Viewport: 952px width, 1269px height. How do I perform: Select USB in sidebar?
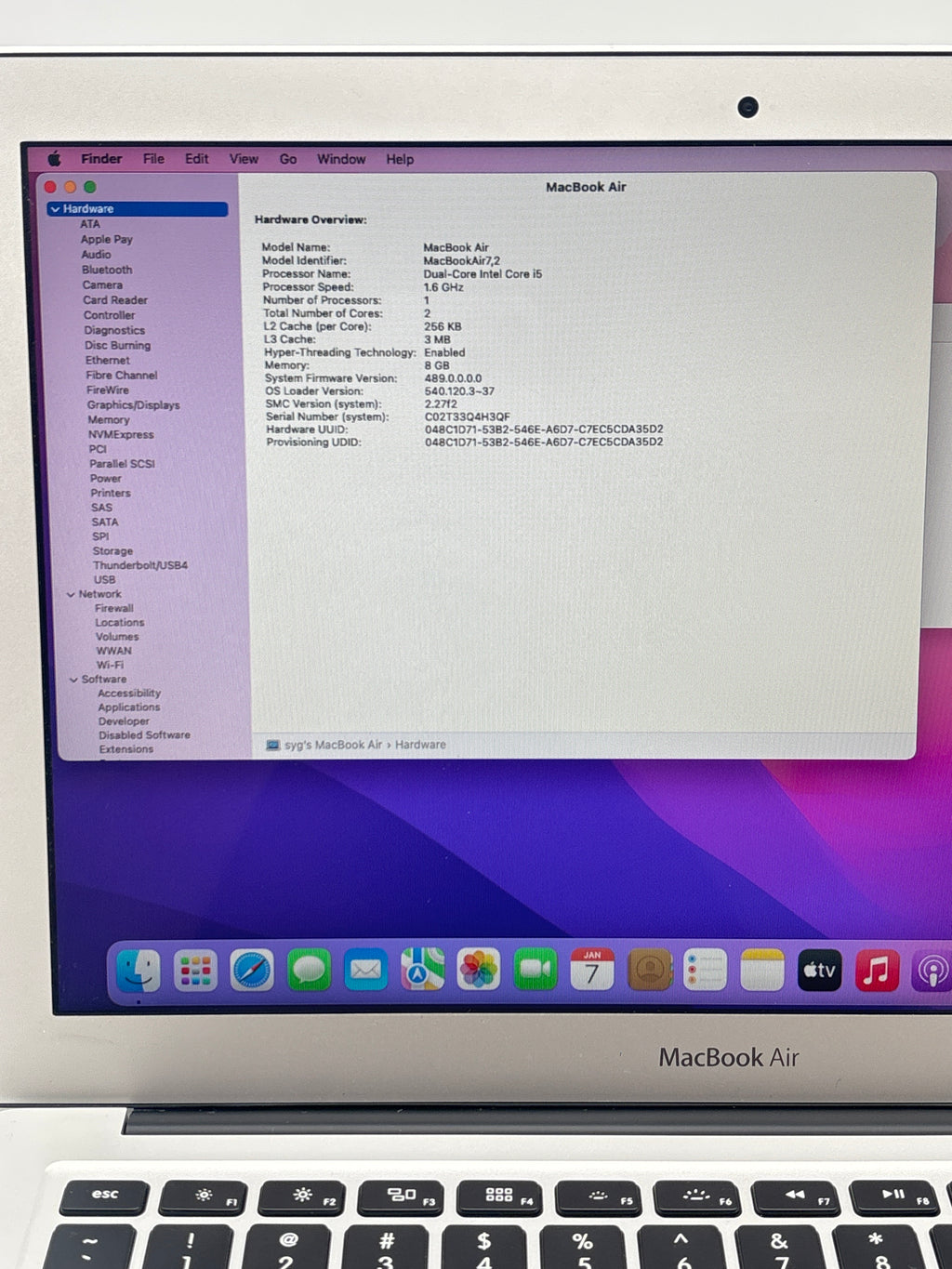click(104, 579)
